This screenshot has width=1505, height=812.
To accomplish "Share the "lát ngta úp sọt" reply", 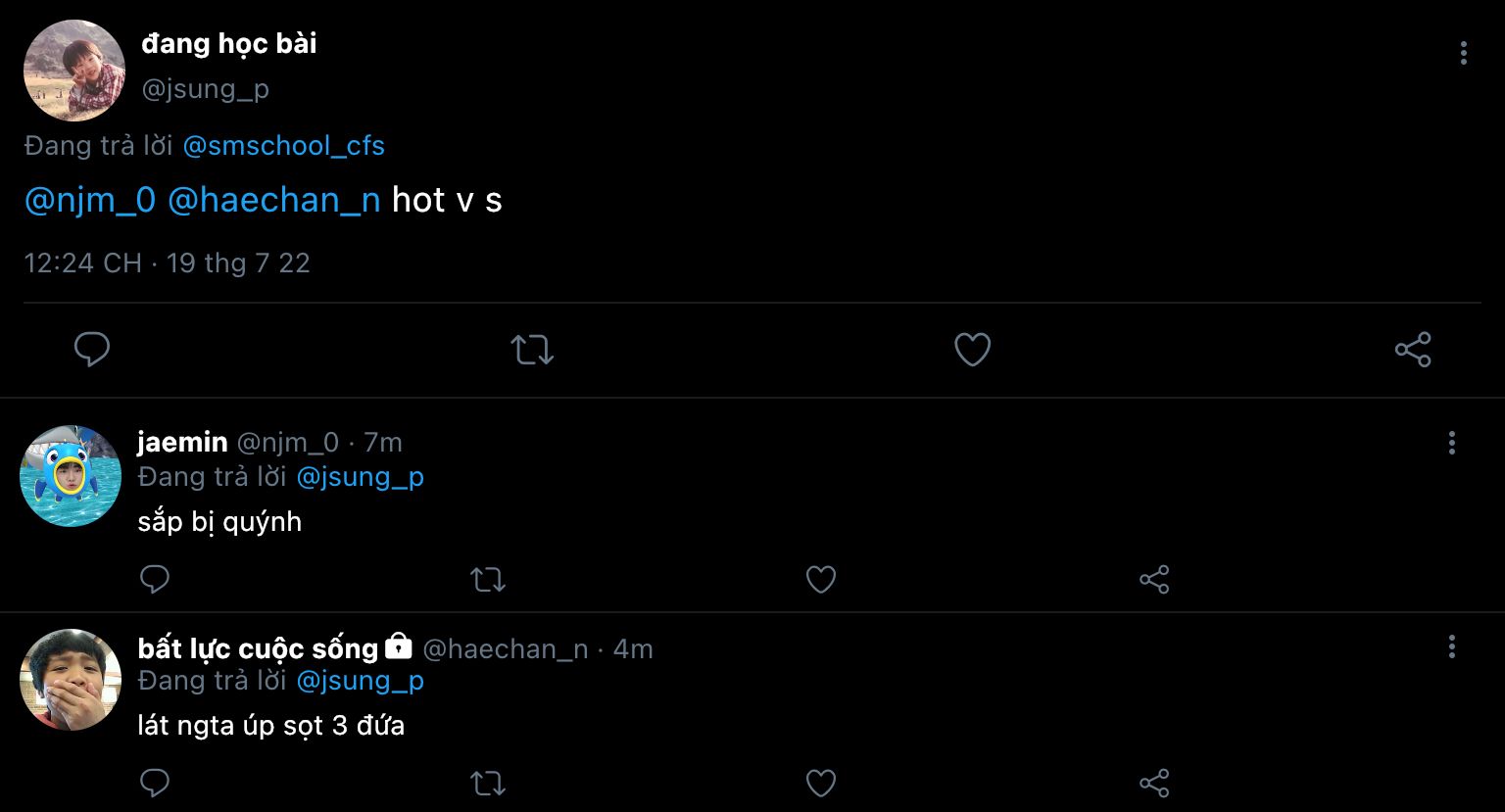I will point(1154,784).
